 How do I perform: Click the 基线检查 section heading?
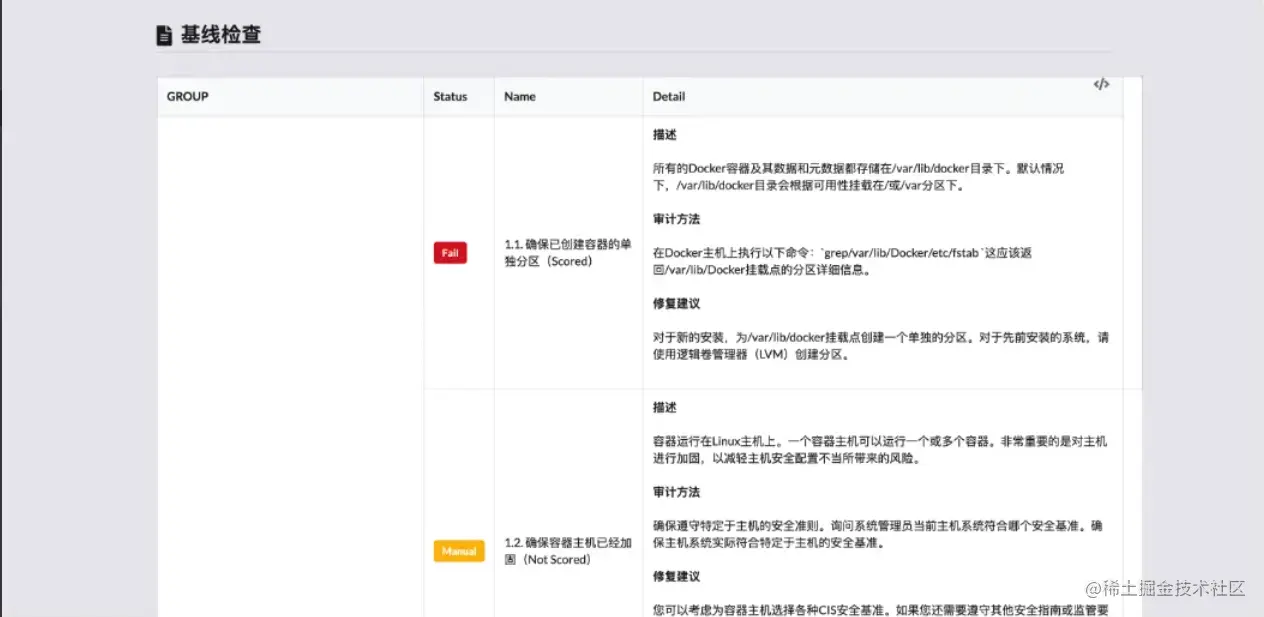click(x=221, y=35)
